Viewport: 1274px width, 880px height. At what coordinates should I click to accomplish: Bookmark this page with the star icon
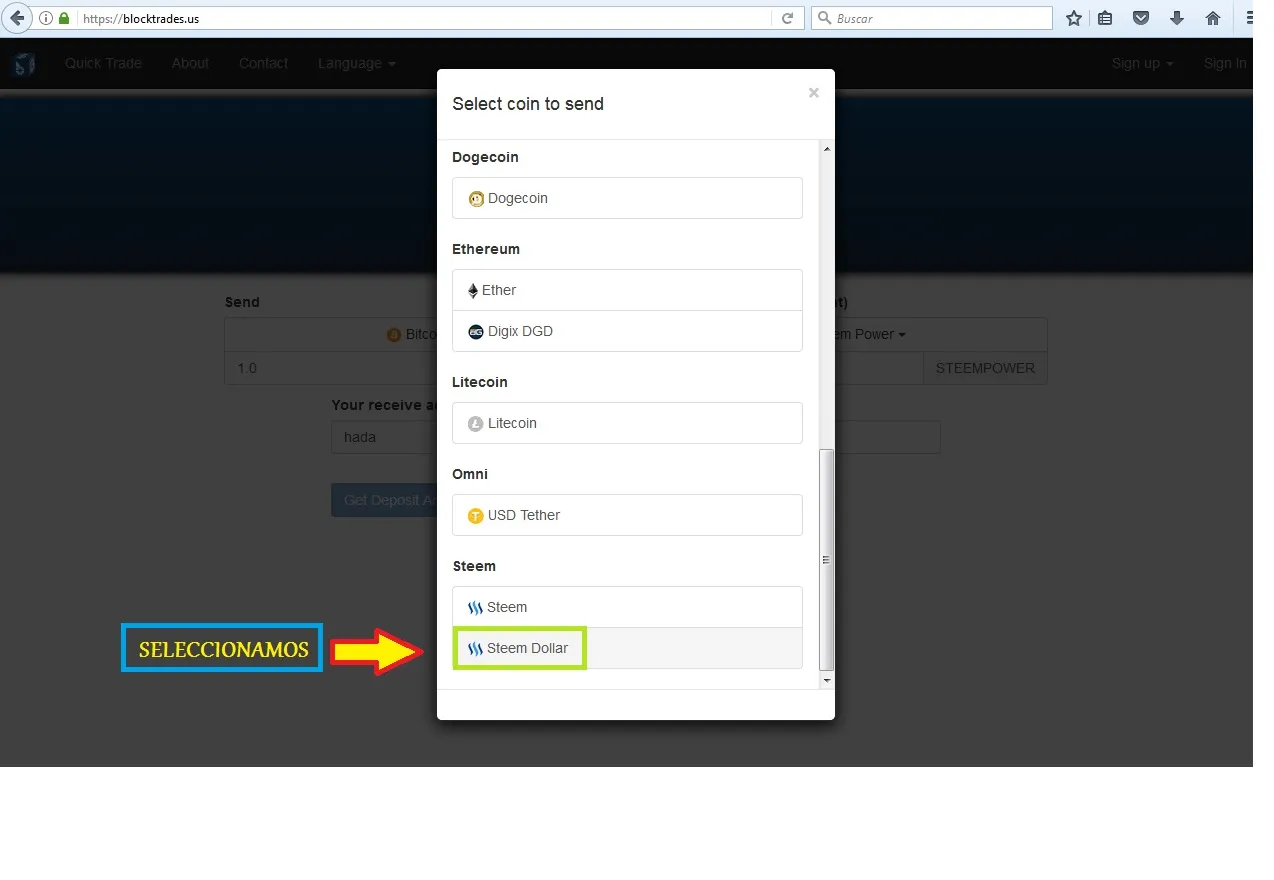point(1074,18)
